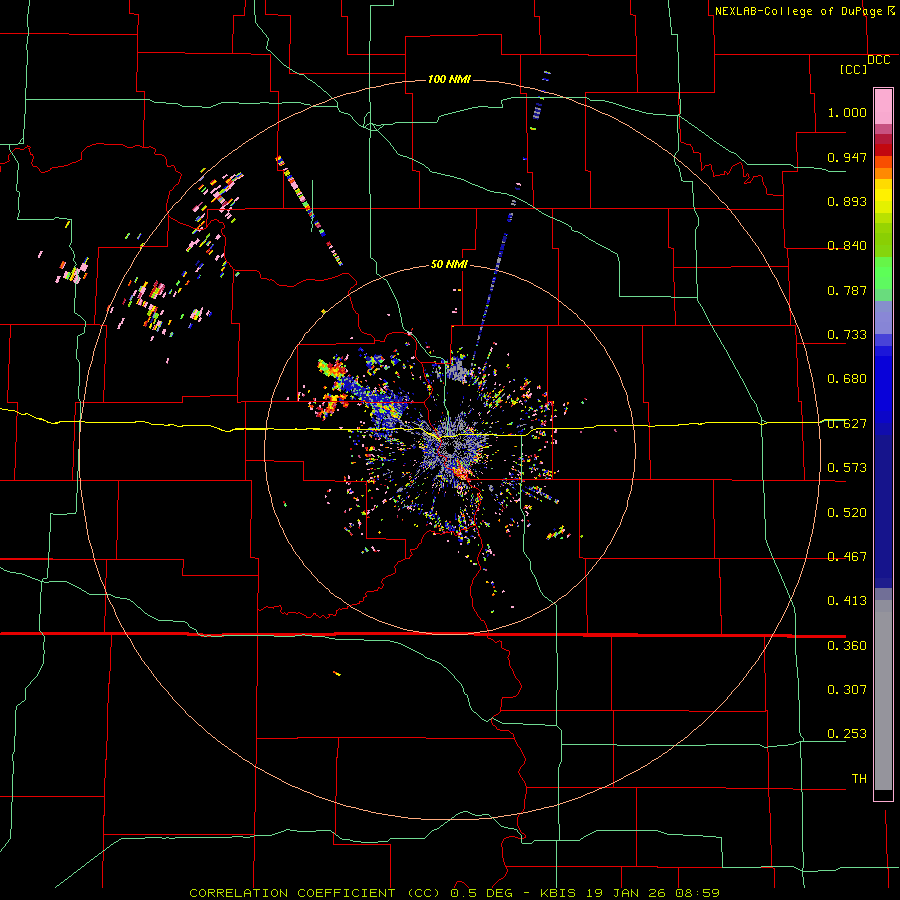Click the 0.573 scale value
This screenshot has width=900, height=900.
(847, 468)
